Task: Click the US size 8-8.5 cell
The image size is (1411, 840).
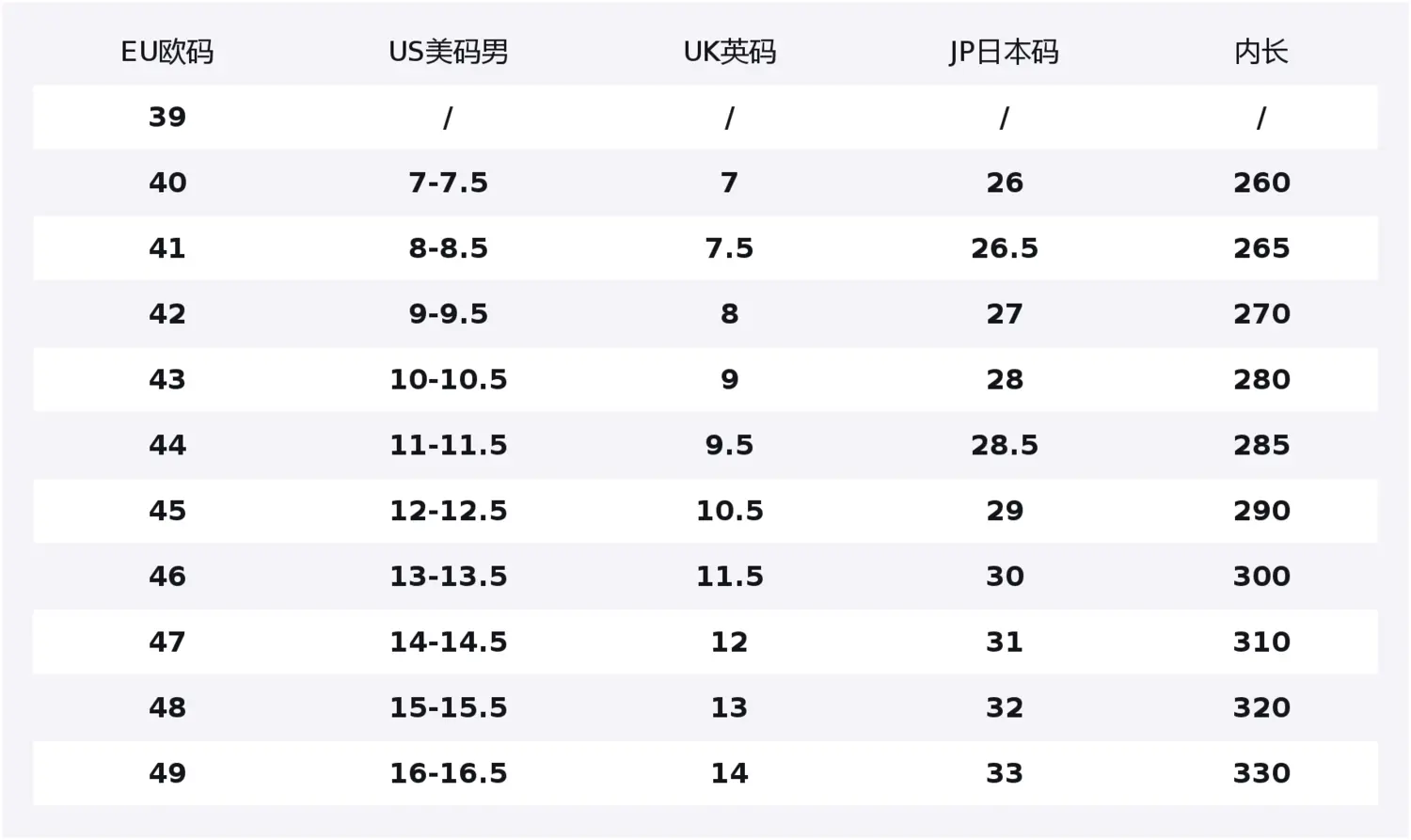Action: point(448,248)
